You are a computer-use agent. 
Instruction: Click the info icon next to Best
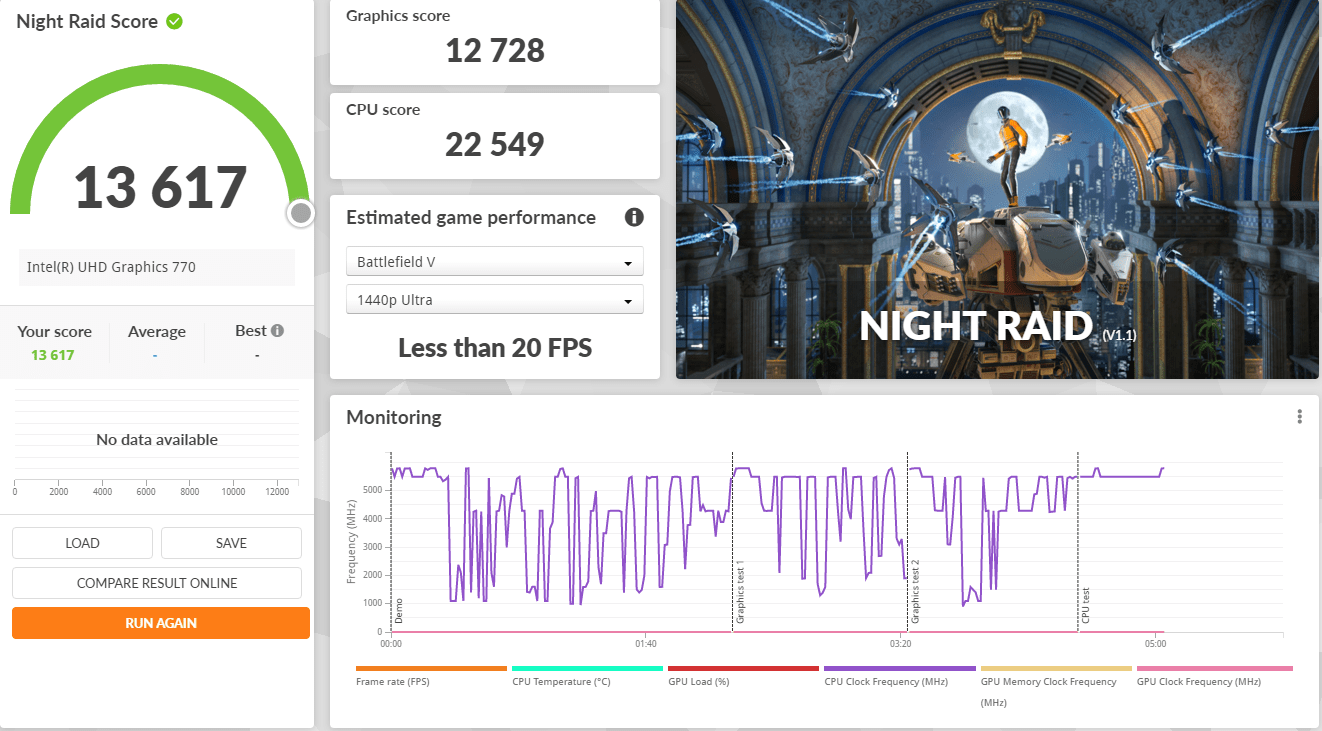(x=277, y=331)
